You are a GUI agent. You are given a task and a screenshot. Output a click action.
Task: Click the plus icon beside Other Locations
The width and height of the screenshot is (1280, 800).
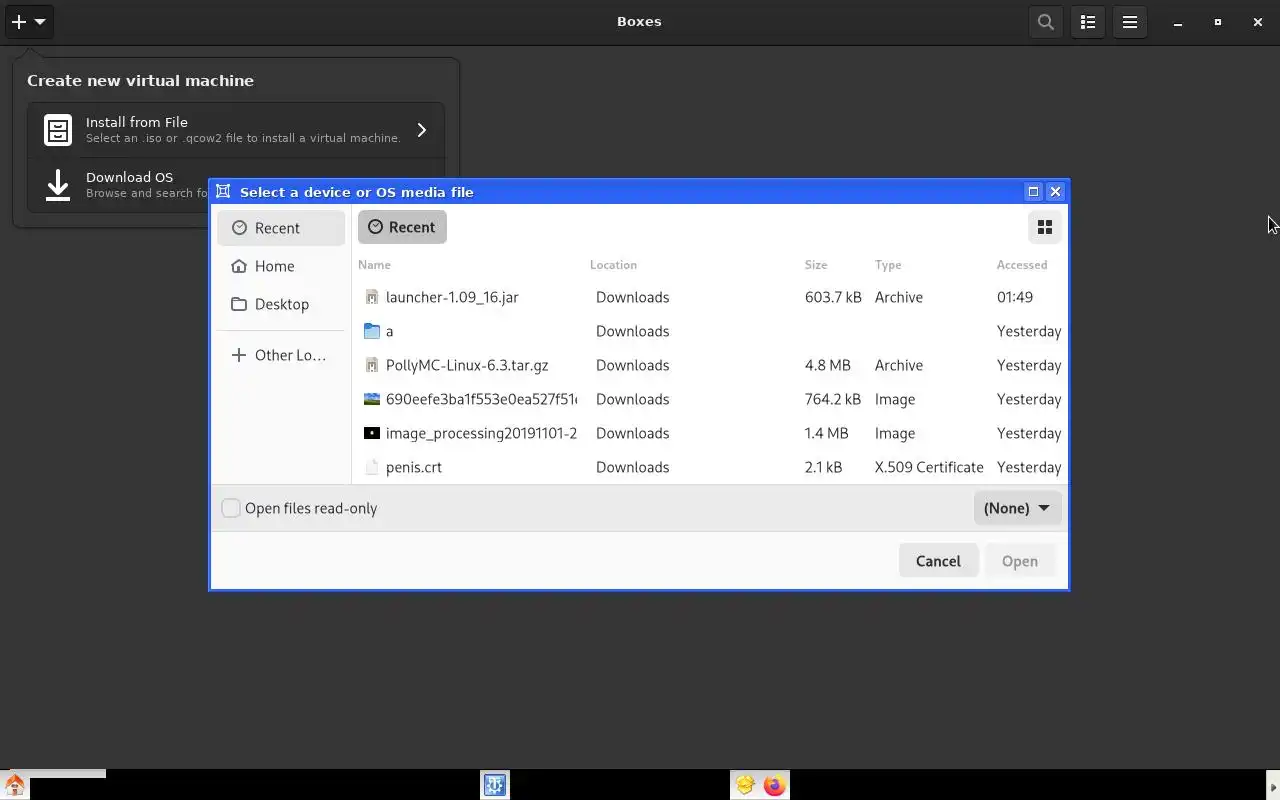click(238, 355)
